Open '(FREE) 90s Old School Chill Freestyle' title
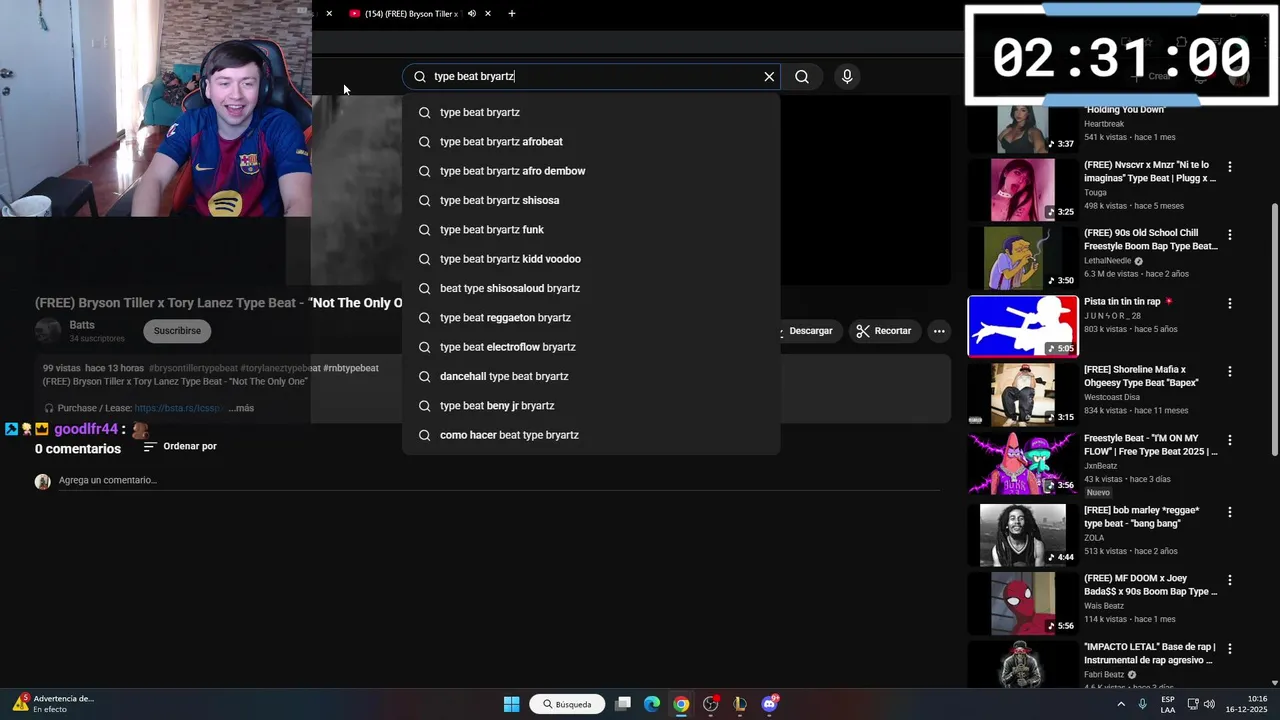 coord(1150,240)
